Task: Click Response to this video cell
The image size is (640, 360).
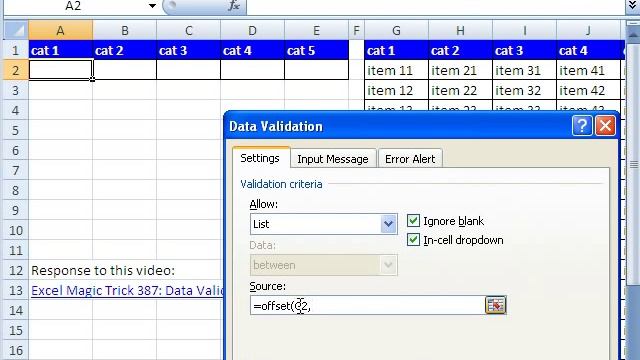Action: point(103,270)
